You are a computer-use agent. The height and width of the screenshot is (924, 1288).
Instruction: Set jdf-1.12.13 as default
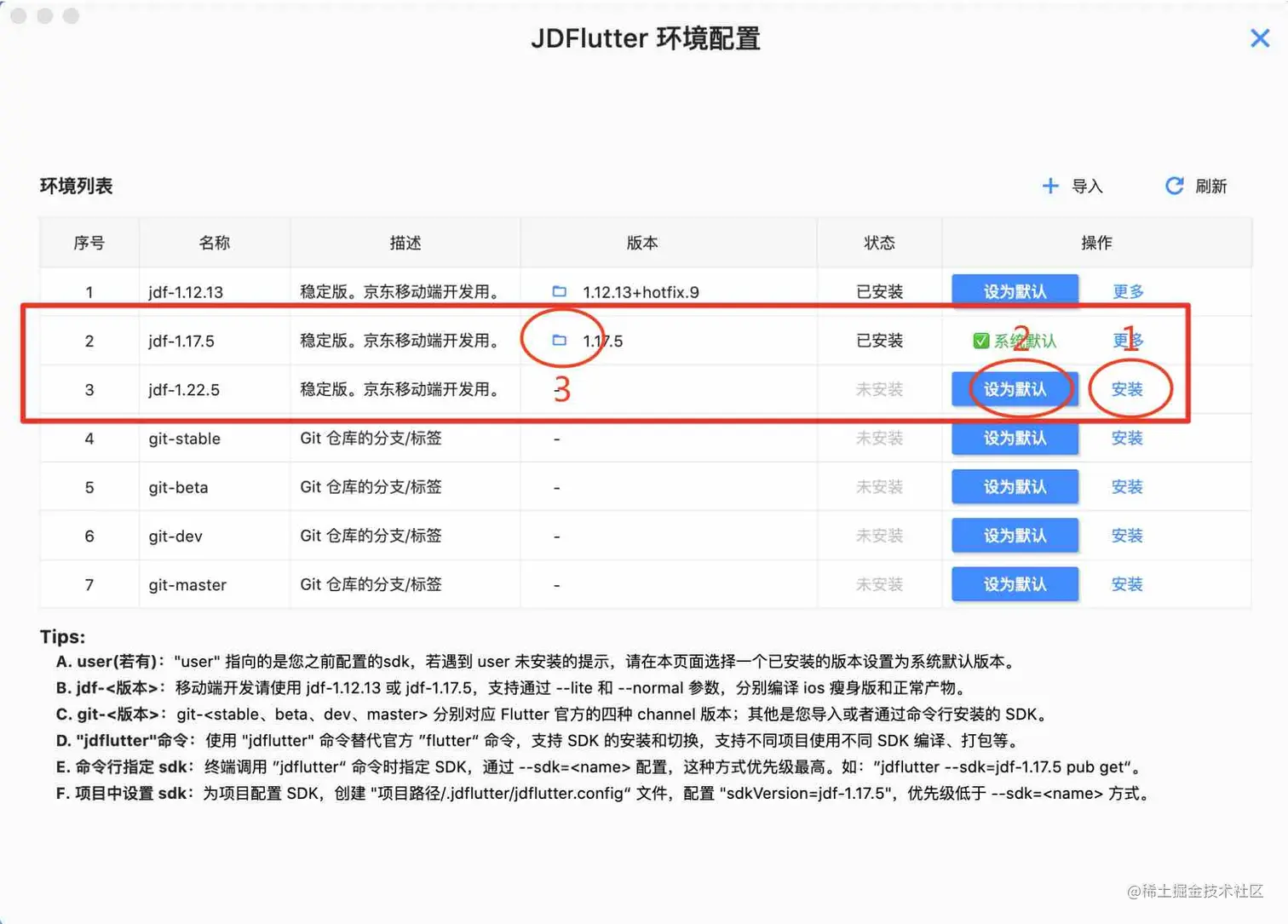coord(1015,291)
